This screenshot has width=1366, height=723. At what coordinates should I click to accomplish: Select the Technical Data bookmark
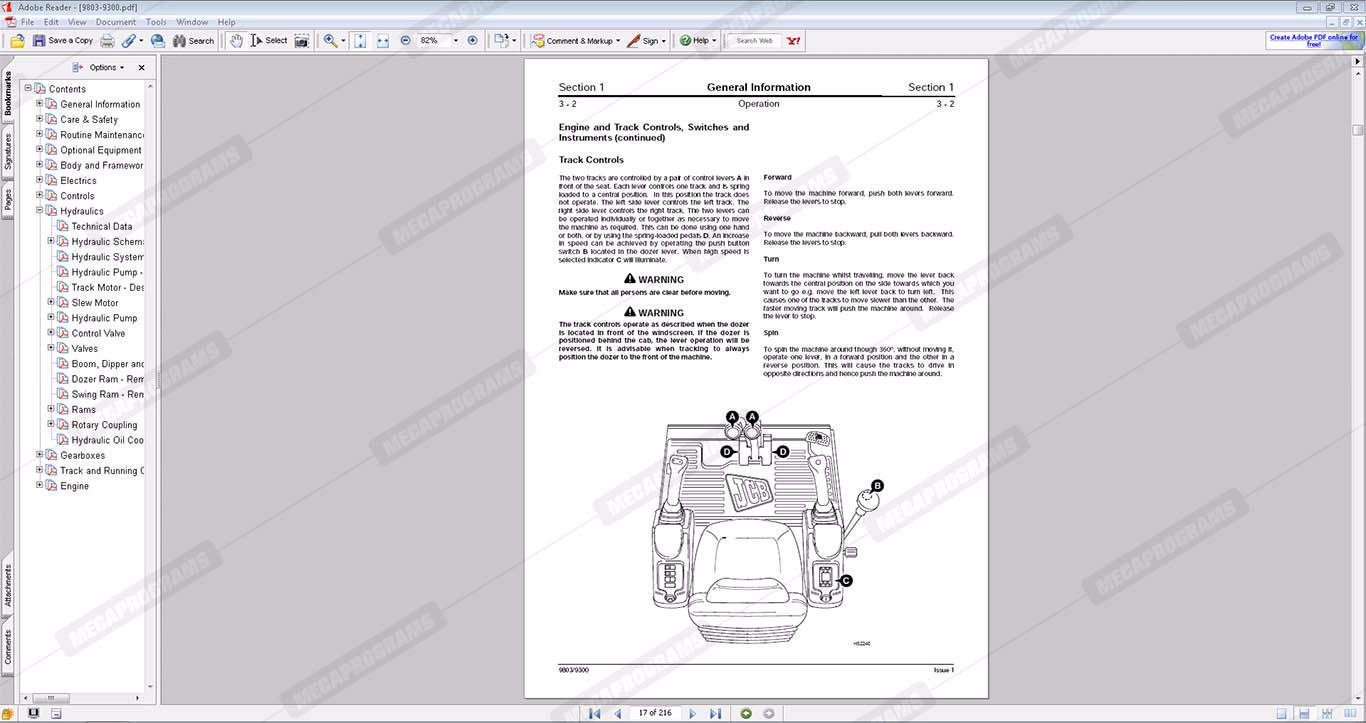(x=101, y=226)
